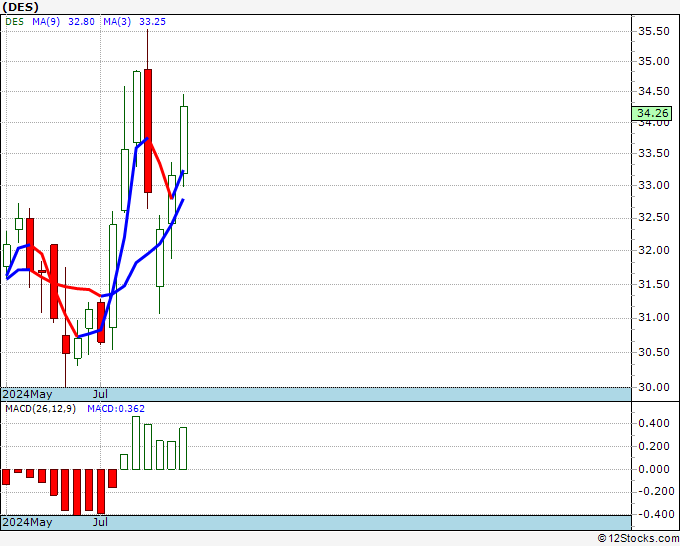The image size is (680, 546).
Task: Click Jul on the price chart date axis
Action: pos(100,394)
